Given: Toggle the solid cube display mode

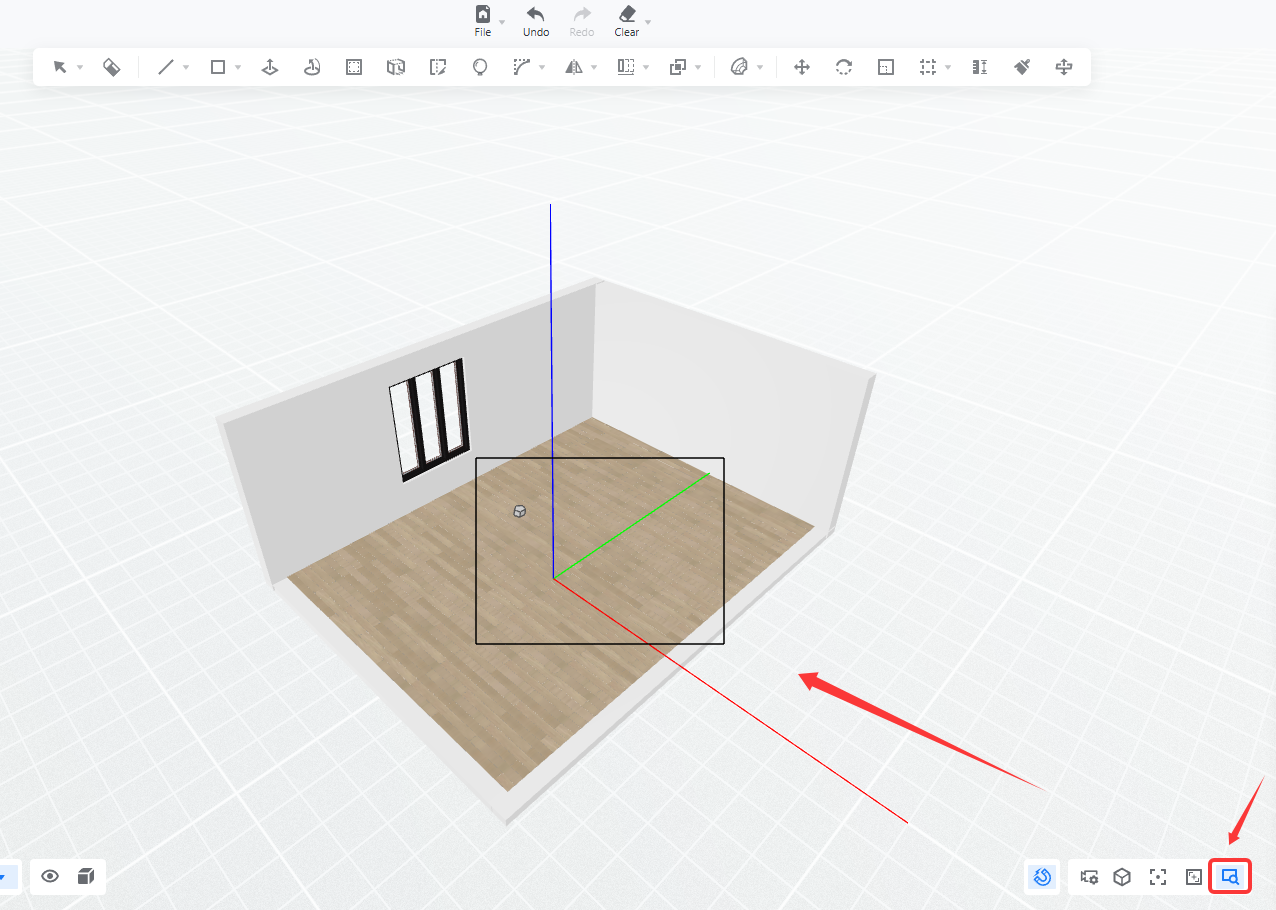Looking at the screenshot, I should point(86,877).
